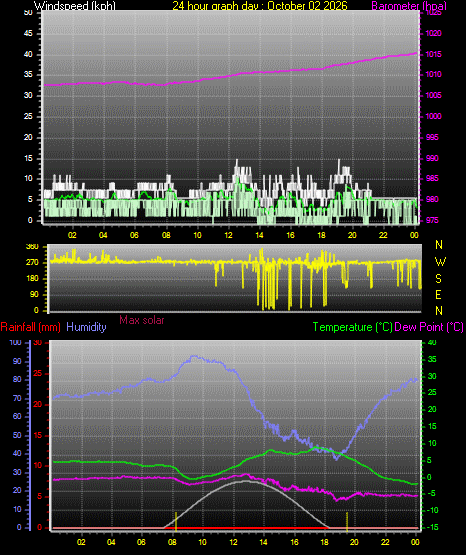Viewport: 466px width, 555px height.
Task: Click the yellow sunrise marker near 08
Action: (x=176, y=521)
